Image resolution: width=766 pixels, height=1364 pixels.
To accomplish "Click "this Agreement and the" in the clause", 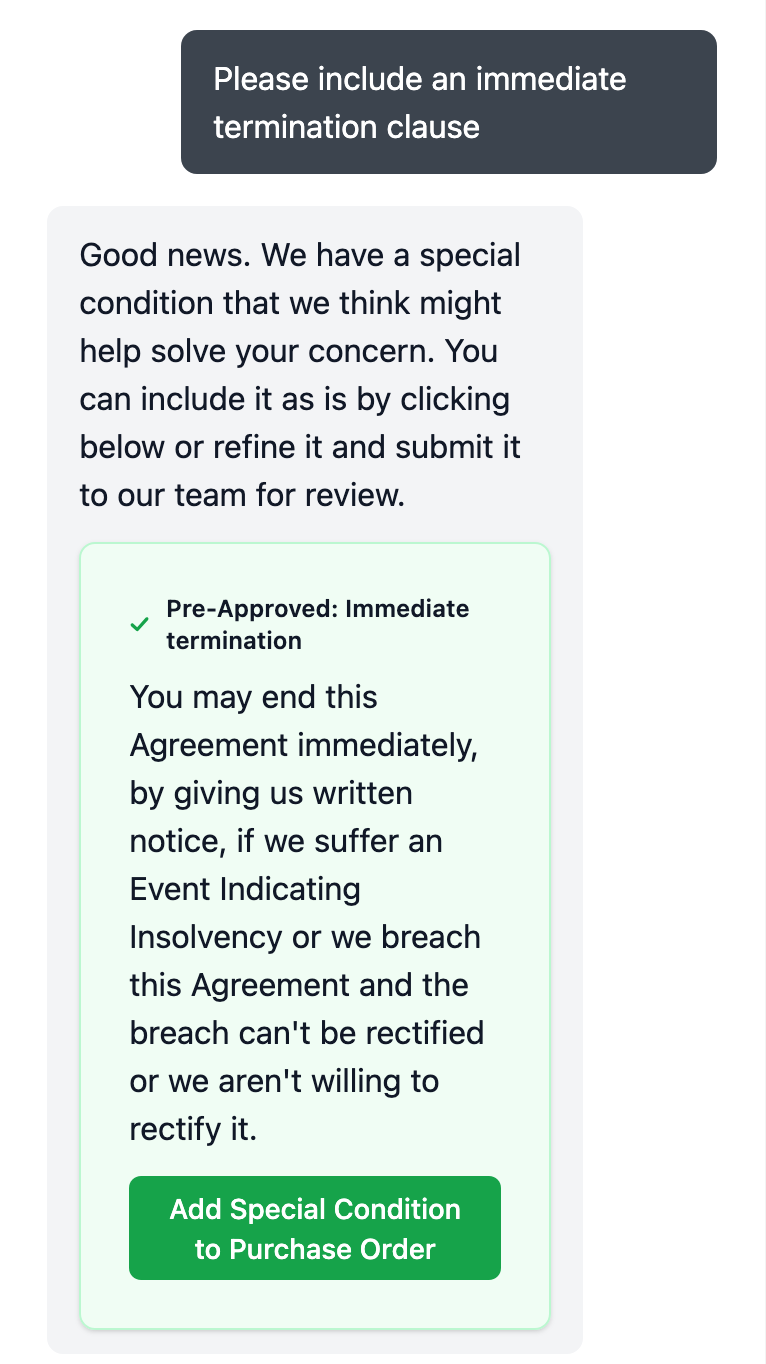I will click(299, 984).
